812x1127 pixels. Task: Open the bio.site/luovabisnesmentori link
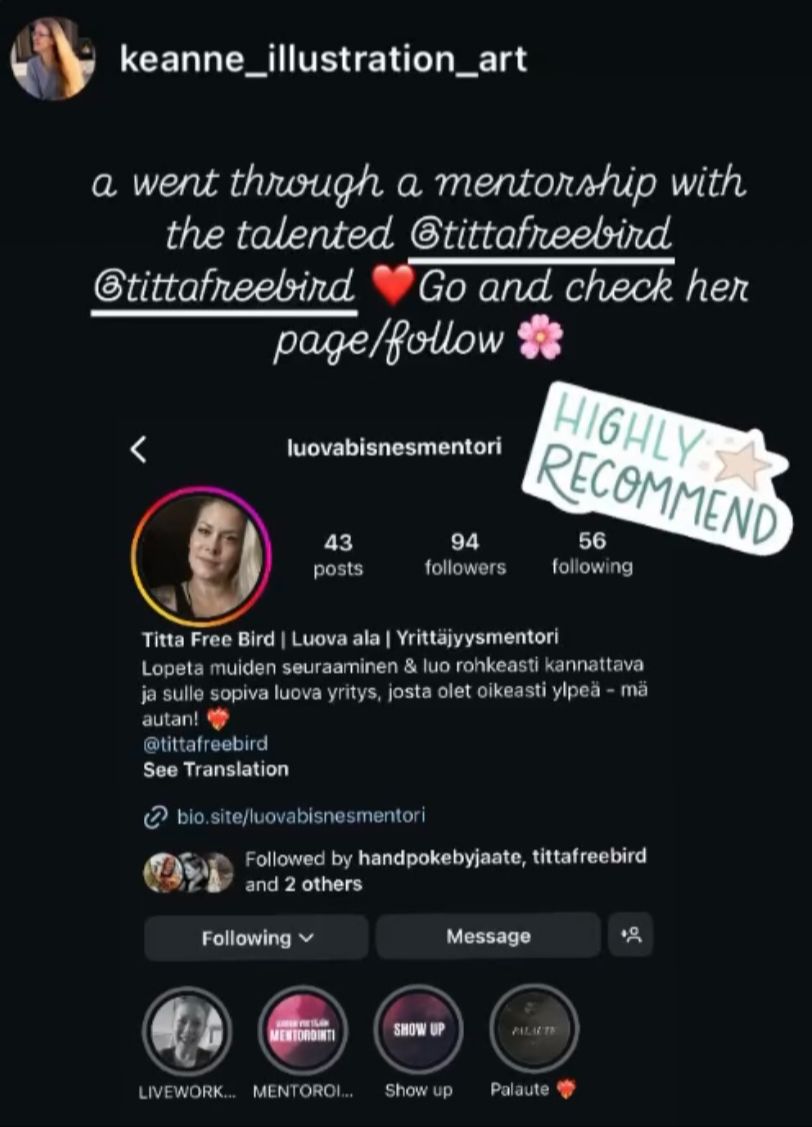click(x=301, y=816)
